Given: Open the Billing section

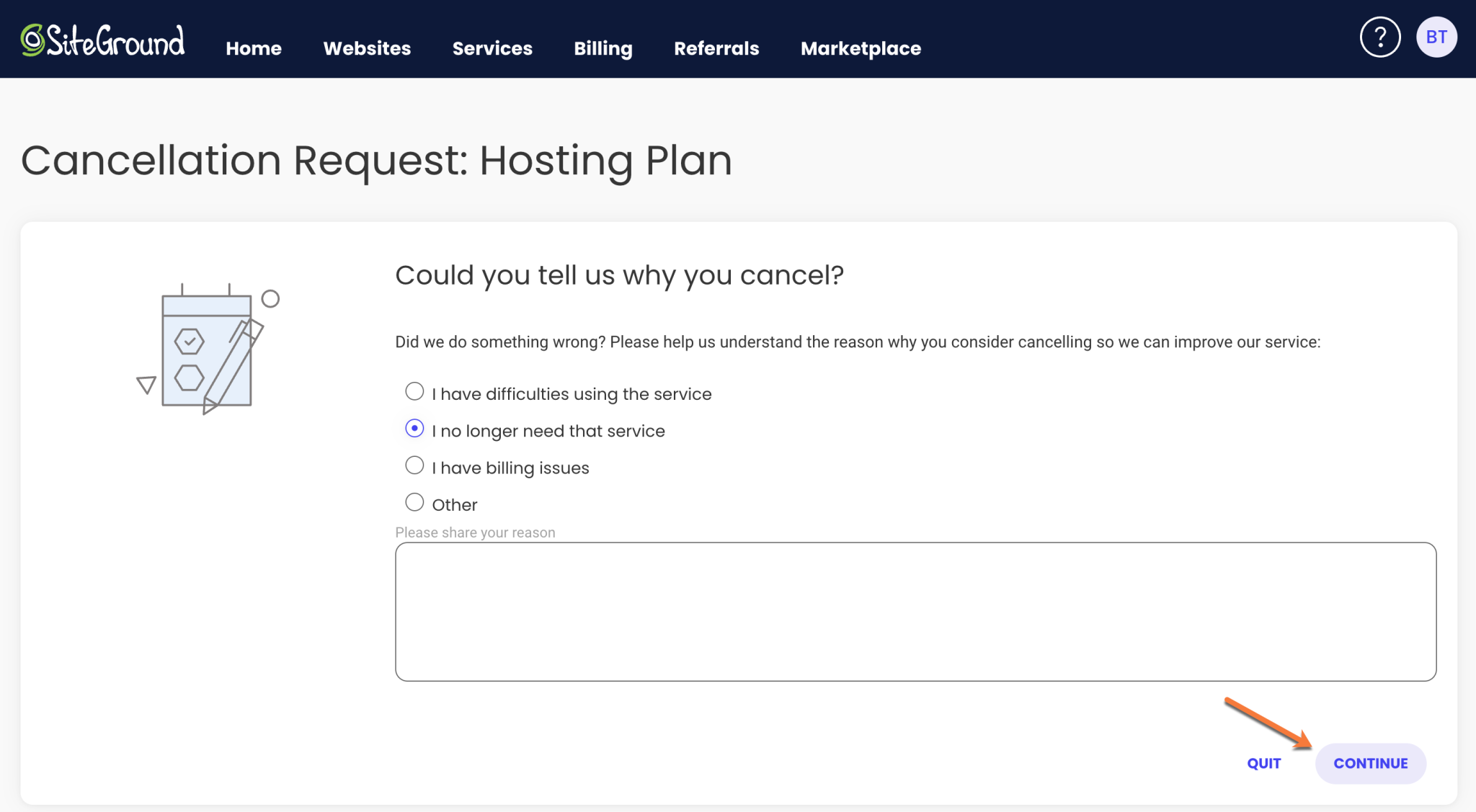Looking at the screenshot, I should [603, 48].
